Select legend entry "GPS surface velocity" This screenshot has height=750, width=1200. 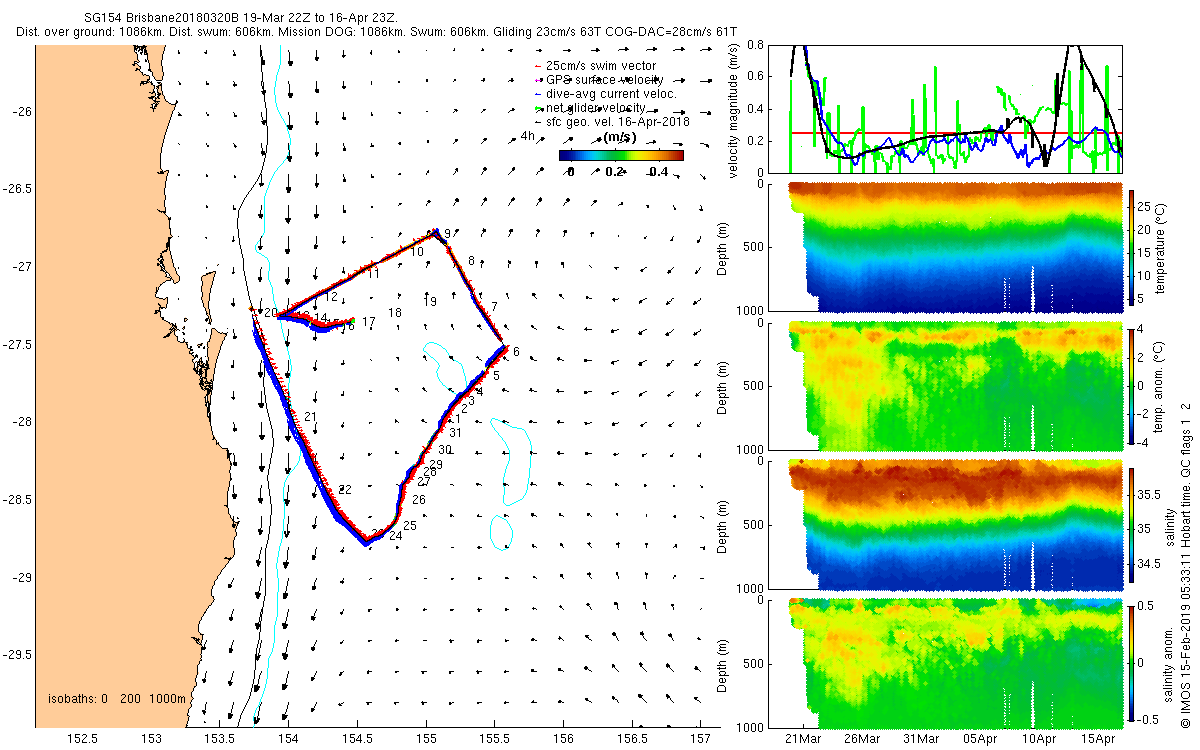(604, 80)
